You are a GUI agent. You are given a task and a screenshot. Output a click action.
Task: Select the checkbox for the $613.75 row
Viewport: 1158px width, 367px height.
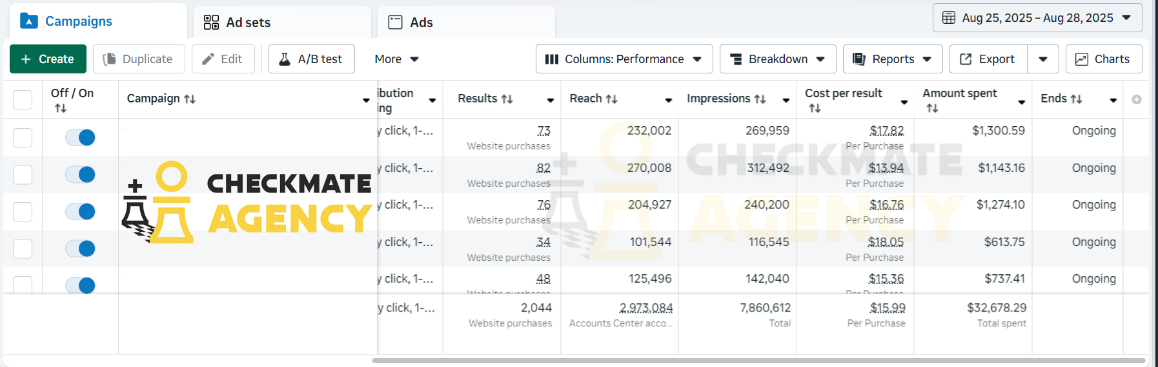[23, 249]
